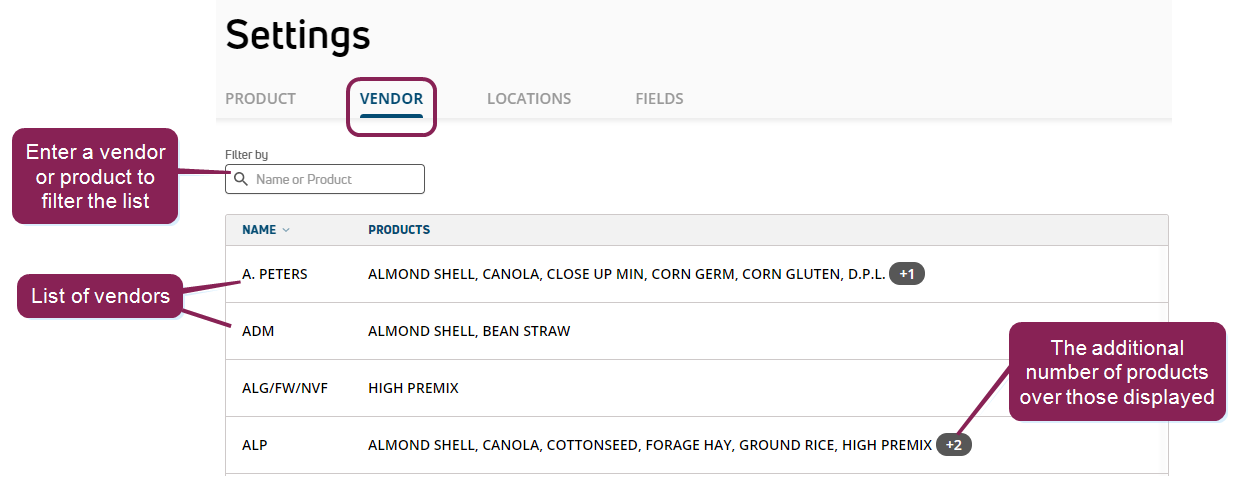
Task: Open the ADM vendor row
Action: (x=258, y=331)
